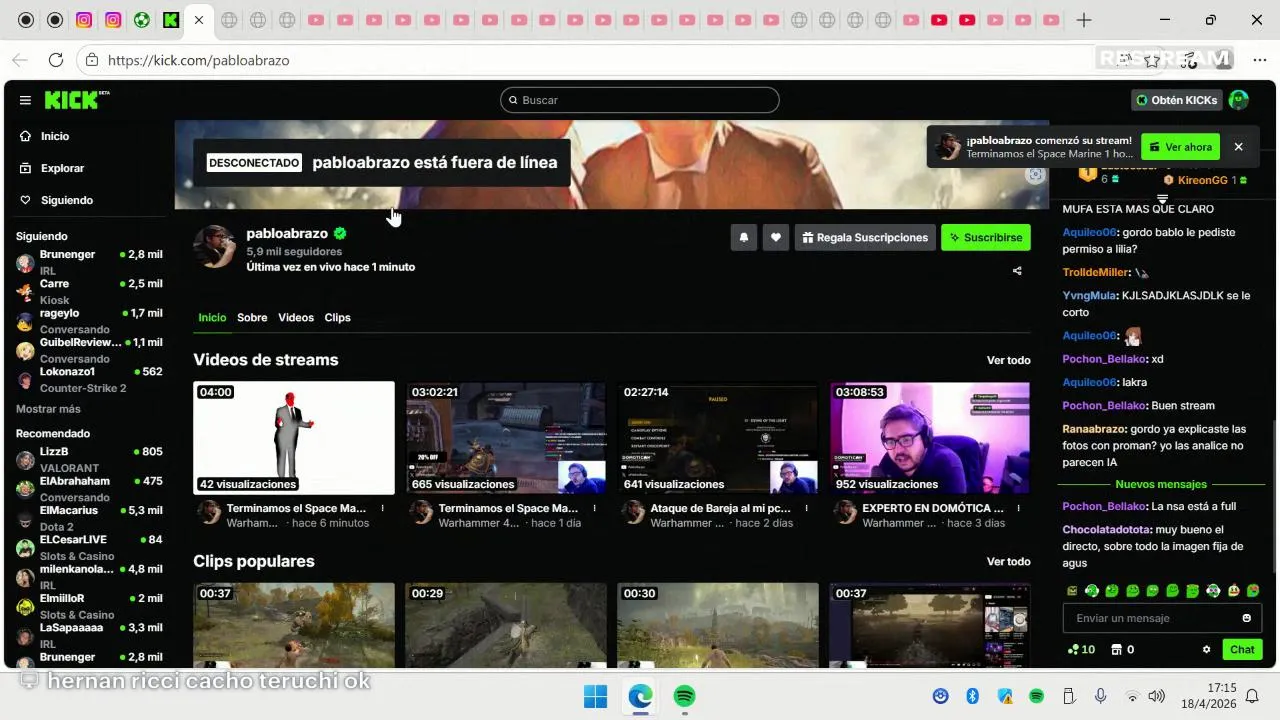Open Spotify from the taskbar
Viewport: 1280px width, 720px height.
pyautogui.click(x=684, y=696)
